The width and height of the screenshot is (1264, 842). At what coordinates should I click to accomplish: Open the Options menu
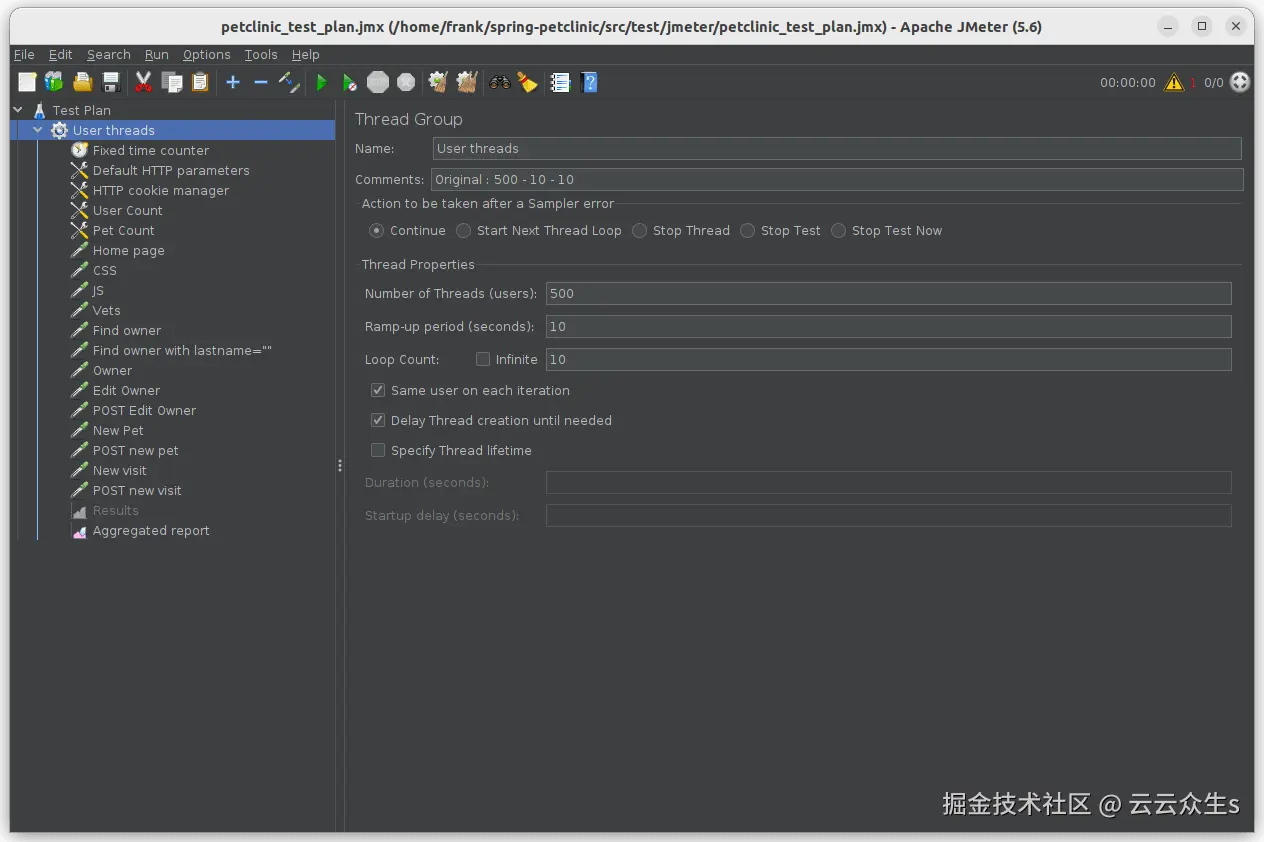click(206, 55)
